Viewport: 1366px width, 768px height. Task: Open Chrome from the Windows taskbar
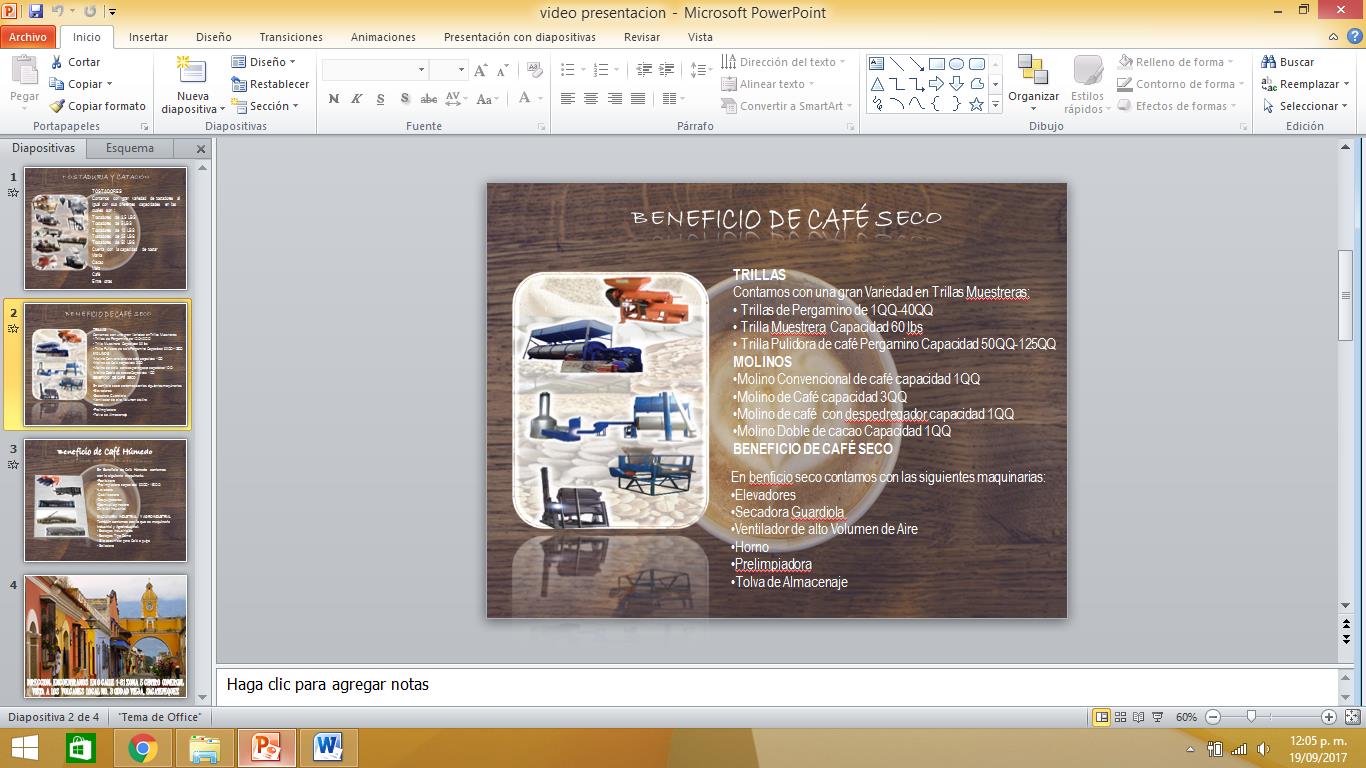point(143,748)
